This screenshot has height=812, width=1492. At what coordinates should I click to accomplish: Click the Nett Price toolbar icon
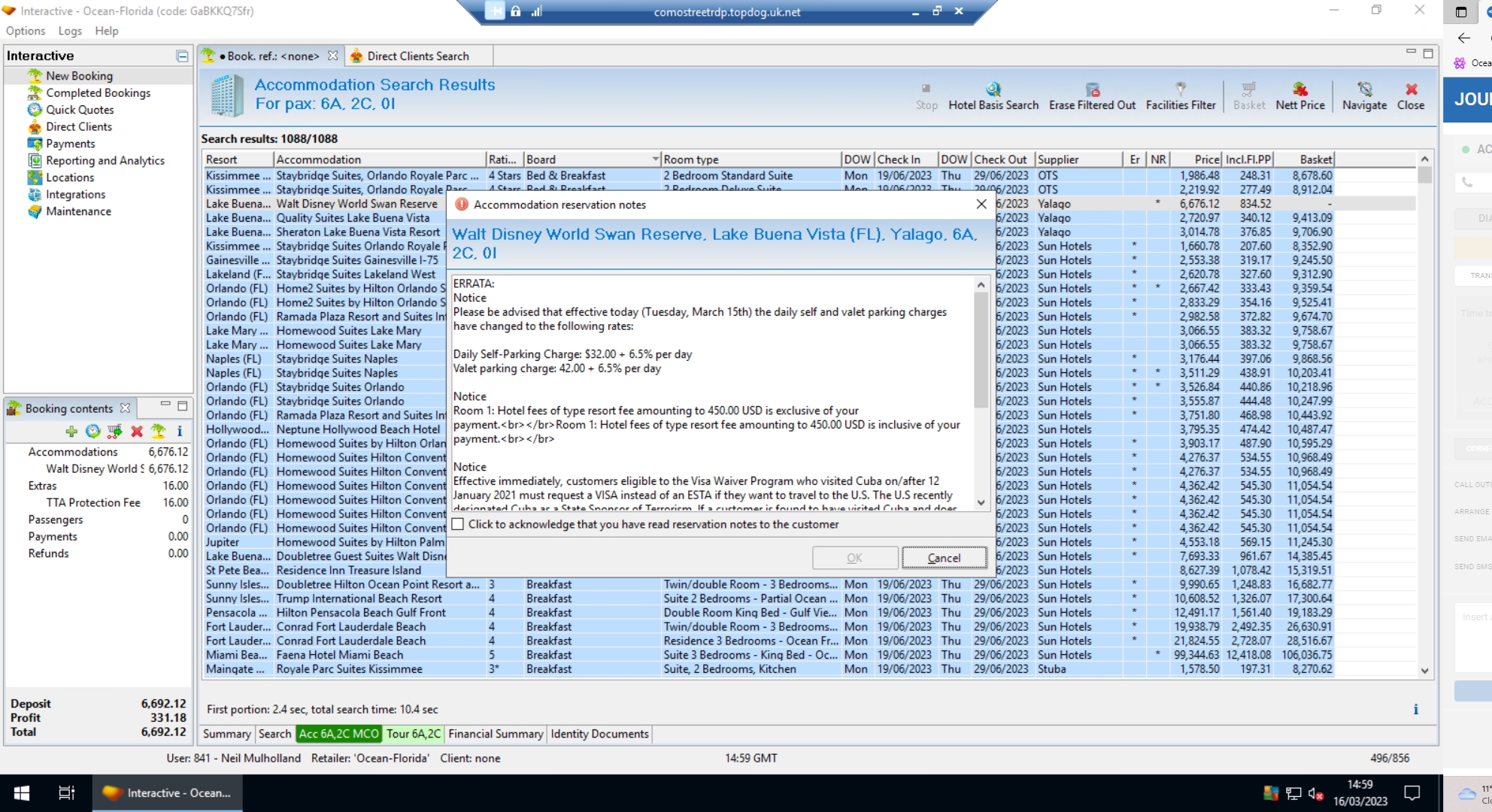[1299, 89]
